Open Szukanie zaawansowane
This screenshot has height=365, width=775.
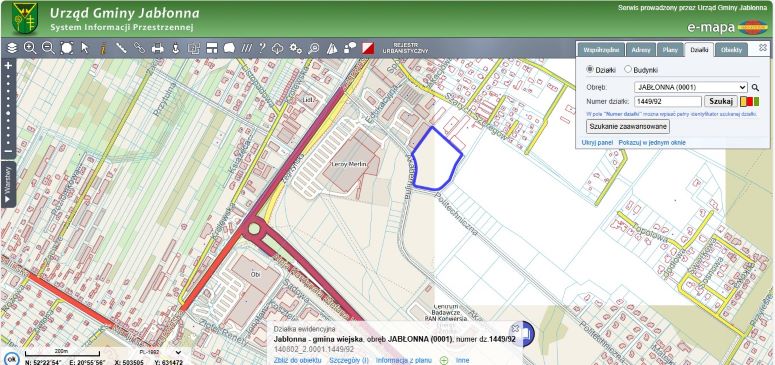click(x=628, y=127)
